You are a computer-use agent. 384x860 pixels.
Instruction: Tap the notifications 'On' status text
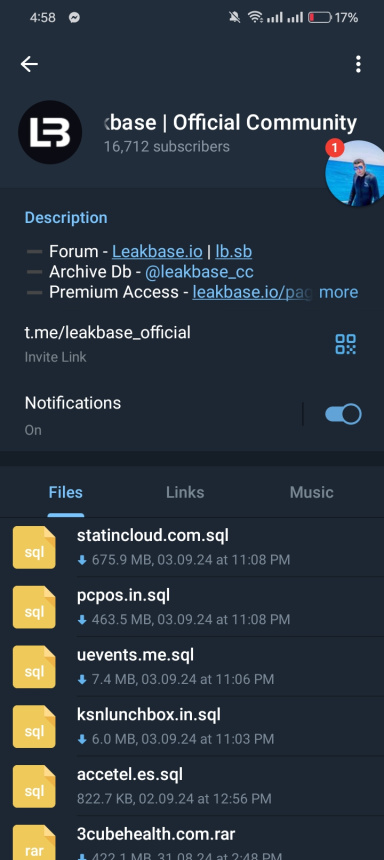(x=33, y=430)
